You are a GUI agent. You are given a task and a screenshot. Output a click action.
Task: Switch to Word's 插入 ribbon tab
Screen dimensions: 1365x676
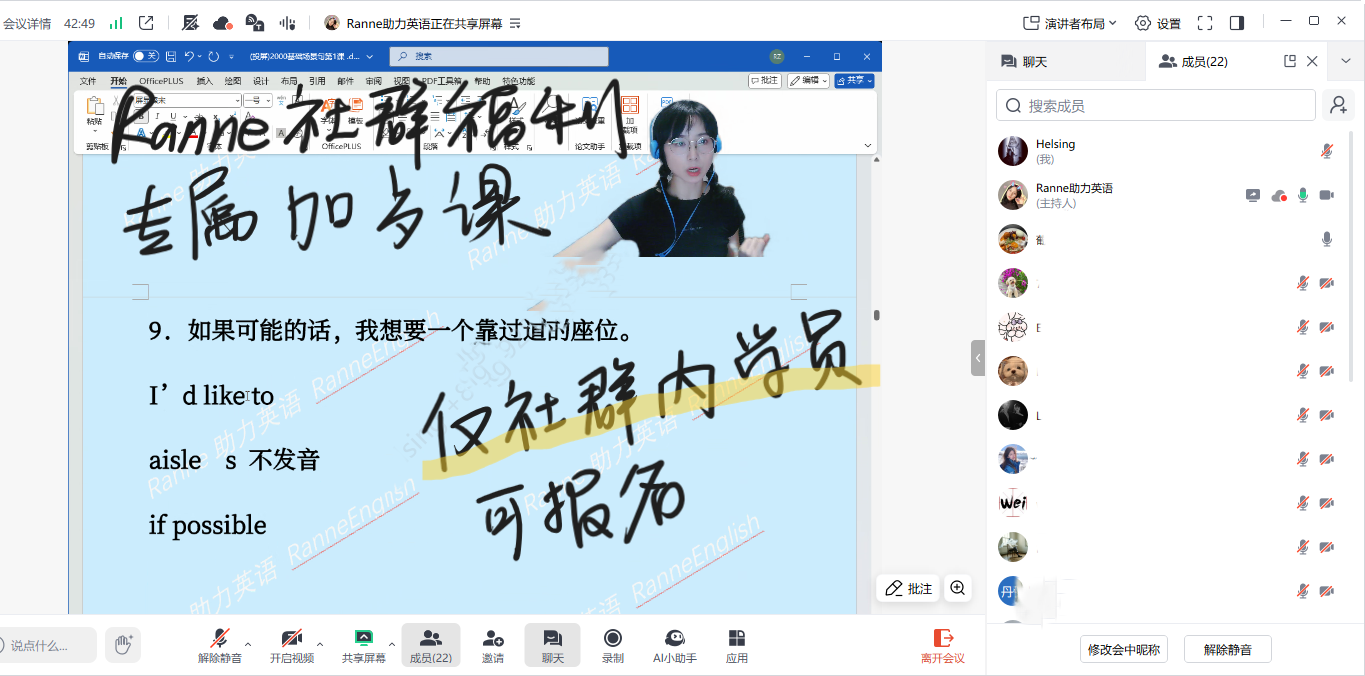pos(205,80)
